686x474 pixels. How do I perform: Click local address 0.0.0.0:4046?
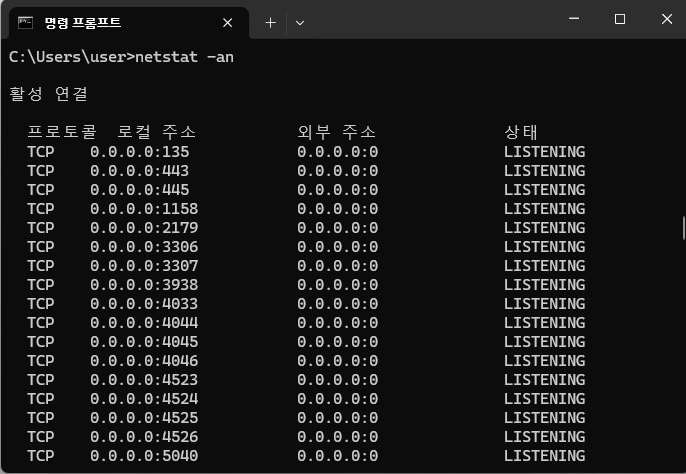144,361
